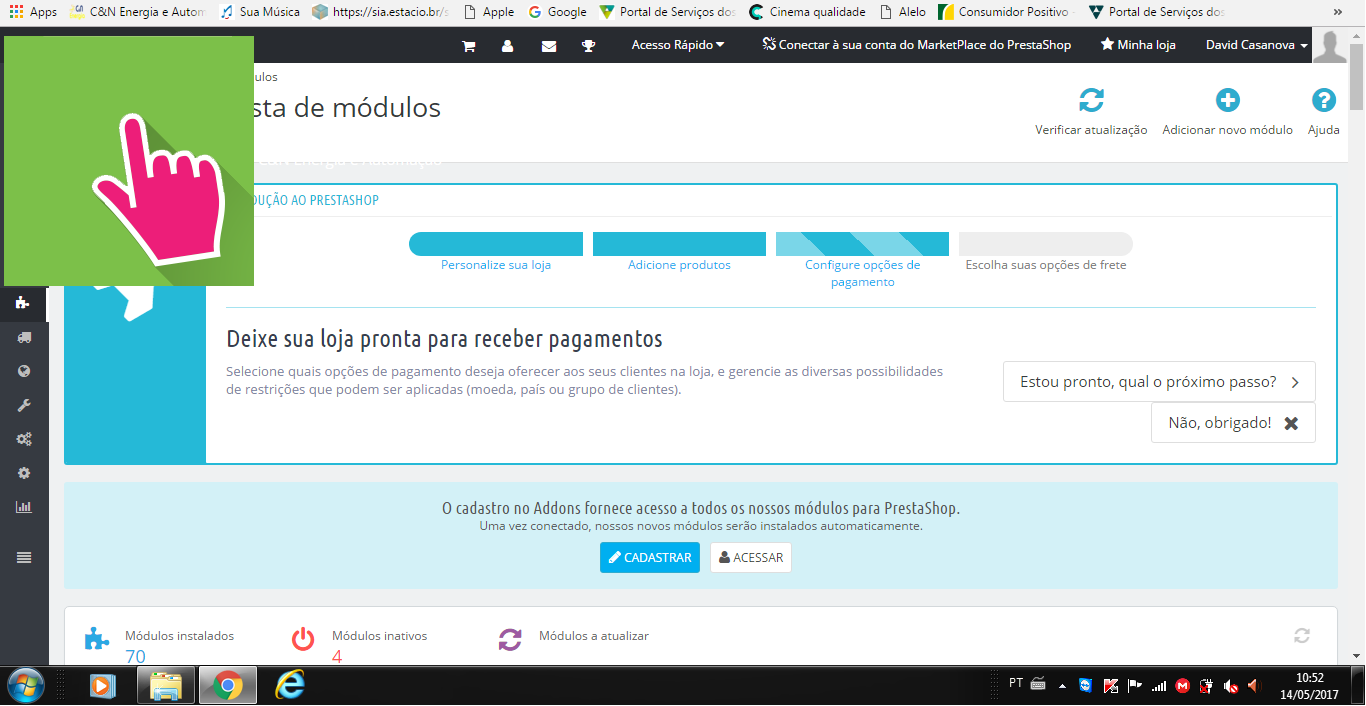Screen dimensions: 1366x706
Task: Open C&N Energia e Autom bookmark
Action: [138, 12]
